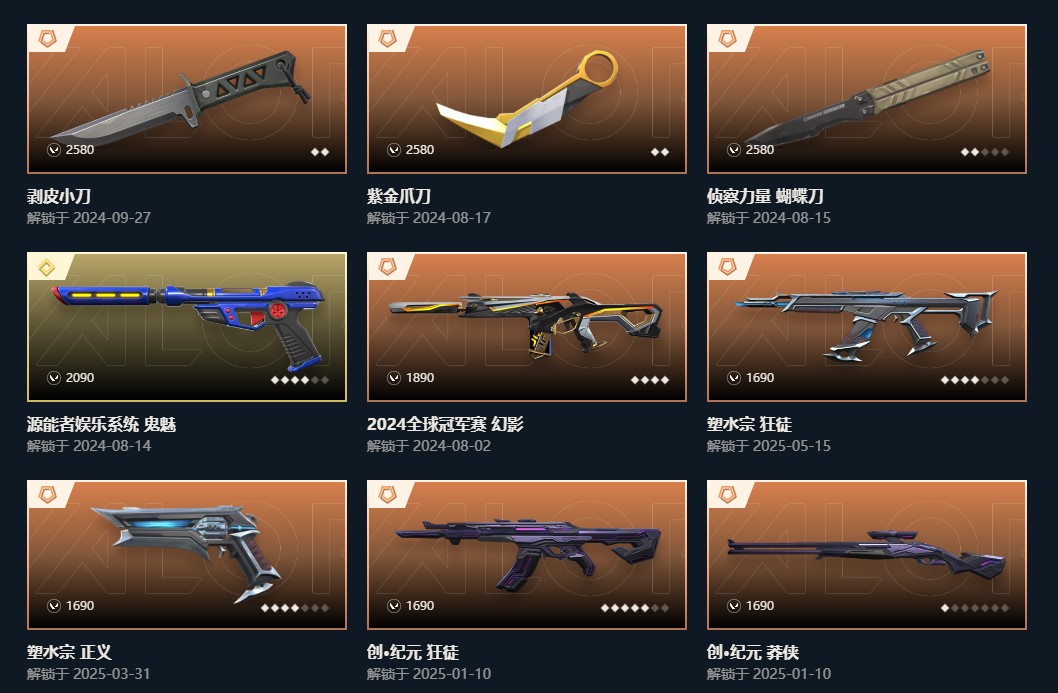Open the 剥皮小刀 knife skin thumbnail
Image resolution: width=1058 pixels, height=693 pixels.
coord(187,99)
